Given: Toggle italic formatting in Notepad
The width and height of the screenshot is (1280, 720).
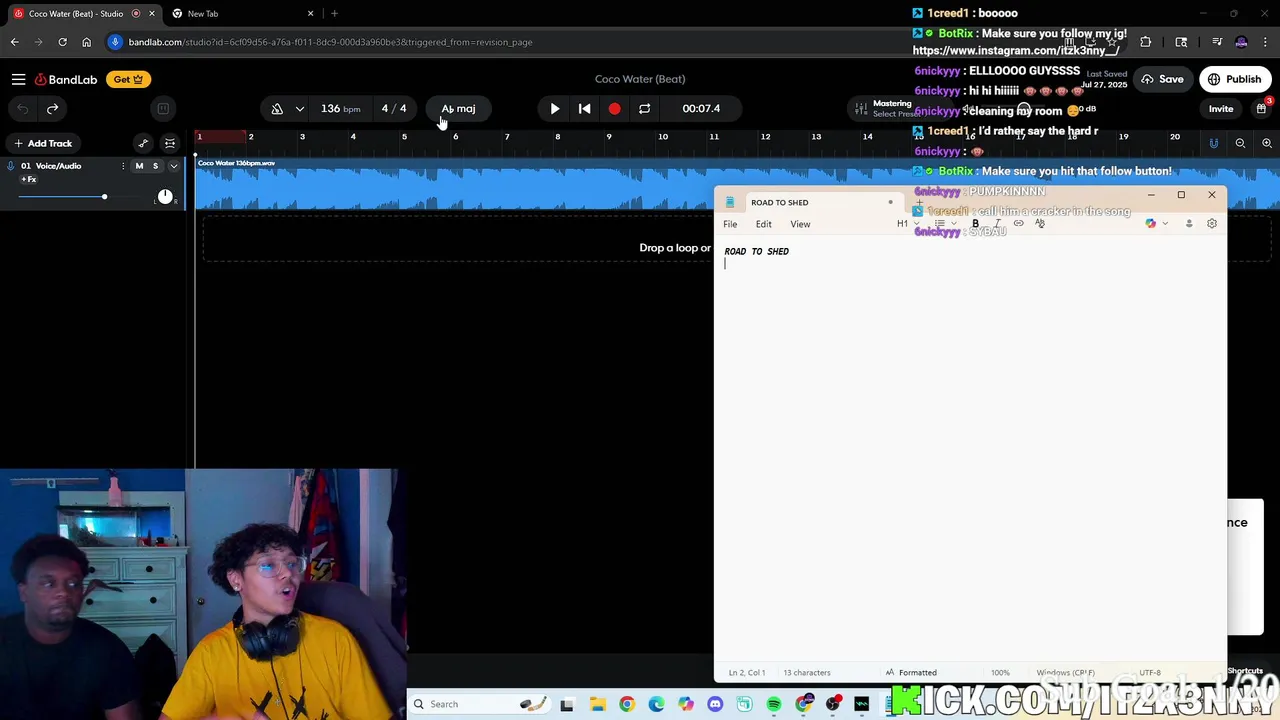Looking at the screenshot, I should 997,224.
